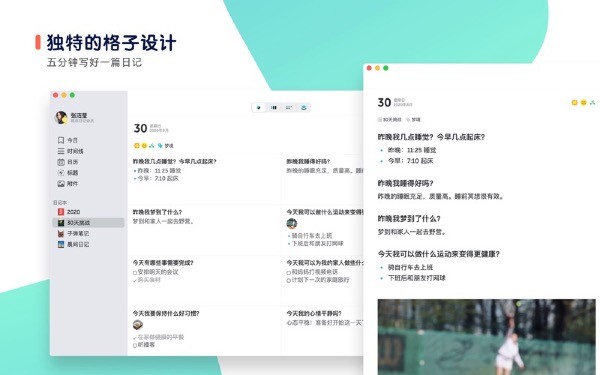Select the 2020 notebook

pos(69,212)
